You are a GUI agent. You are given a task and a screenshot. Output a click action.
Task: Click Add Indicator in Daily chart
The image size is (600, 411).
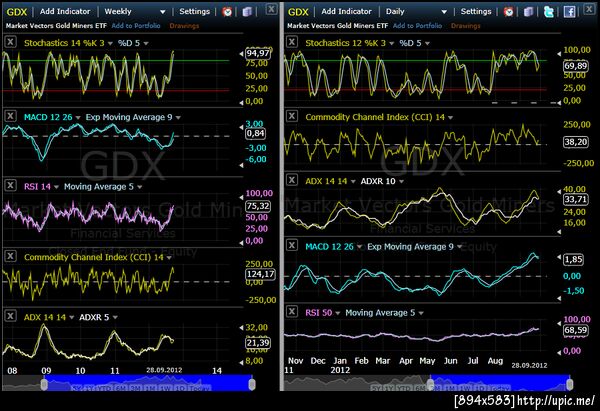pos(346,11)
